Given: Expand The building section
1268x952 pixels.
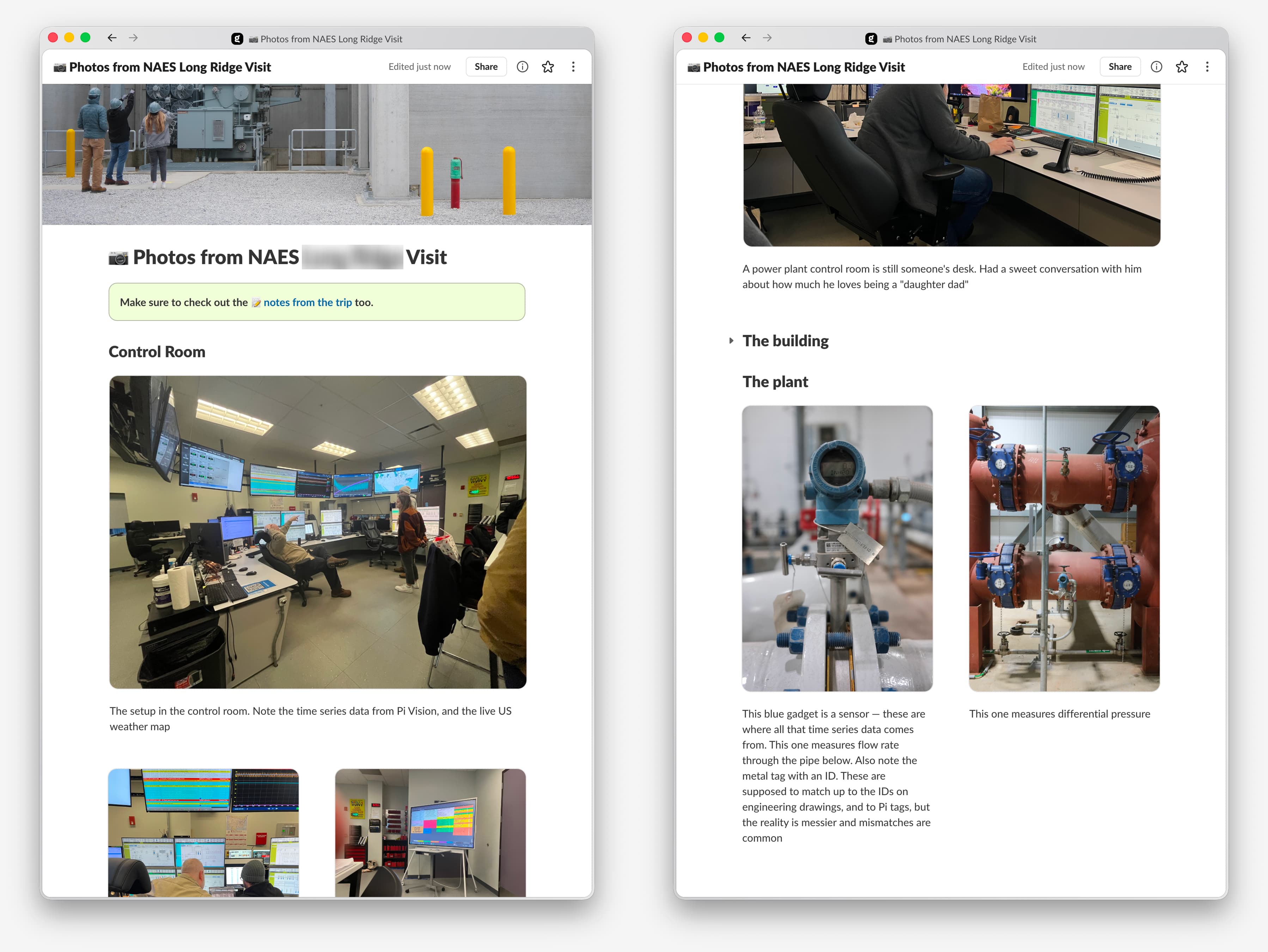Looking at the screenshot, I should [x=732, y=341].
